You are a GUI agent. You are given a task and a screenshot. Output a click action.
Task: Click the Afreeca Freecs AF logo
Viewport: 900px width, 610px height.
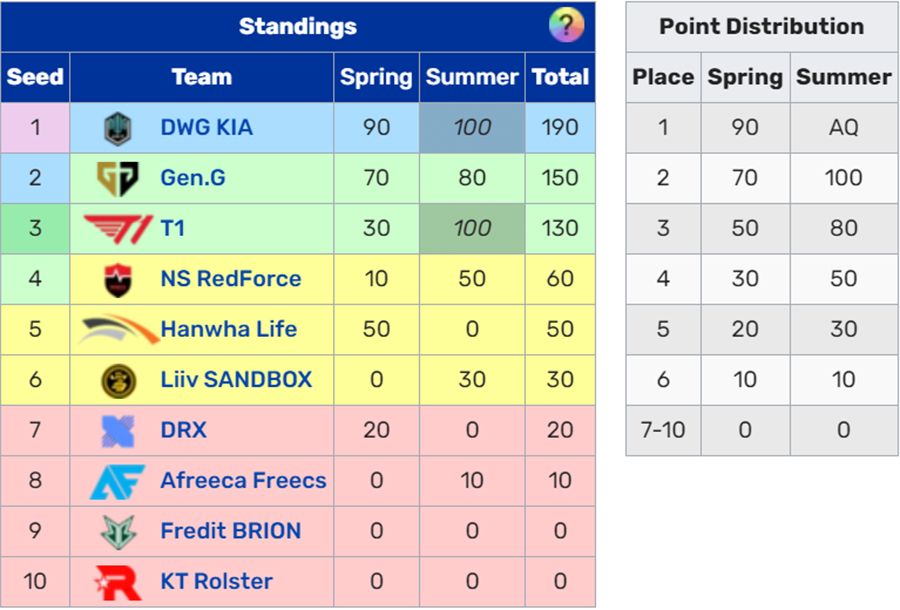click(x=118, y=481)
